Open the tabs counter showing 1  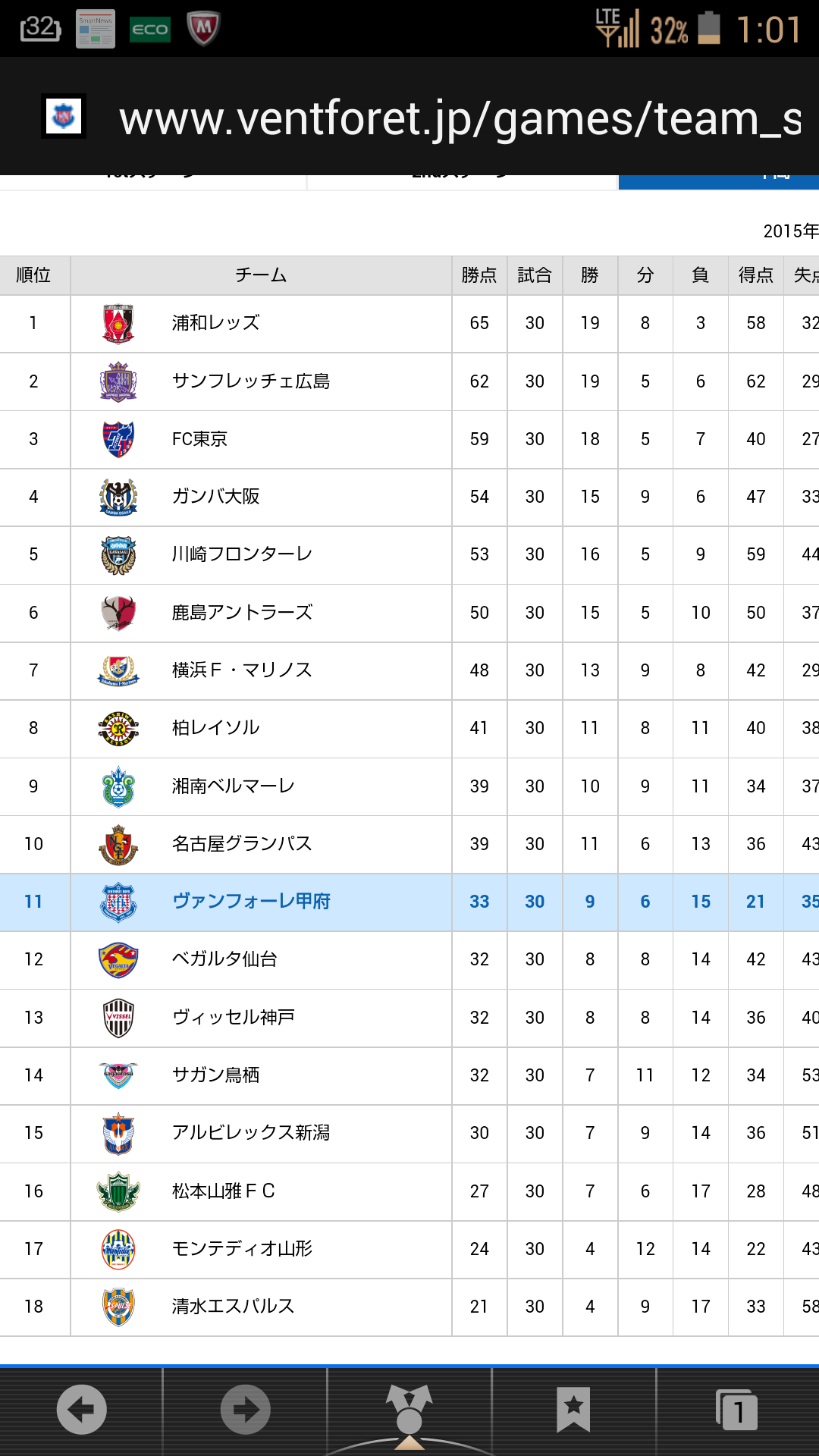(x=737, y=1410)
